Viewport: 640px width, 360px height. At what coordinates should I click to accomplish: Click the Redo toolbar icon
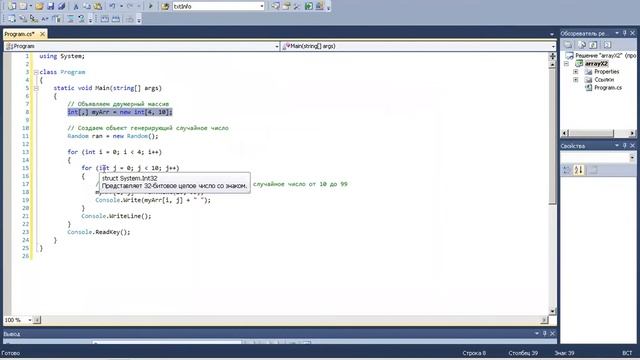click(x=130, y=6)
